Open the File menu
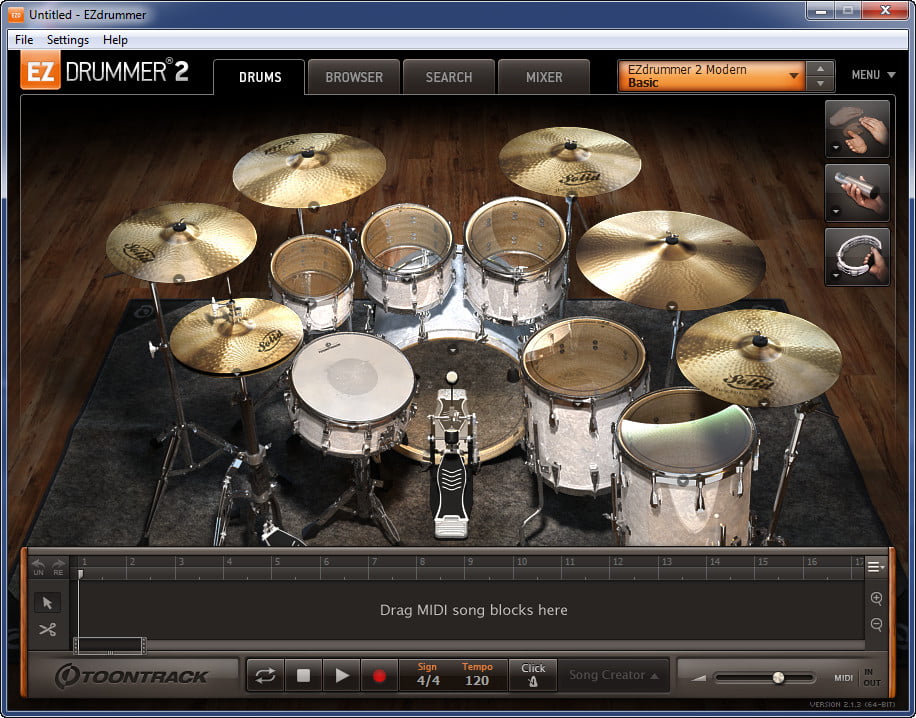This screenshot has height=718, width=916. 24,40
